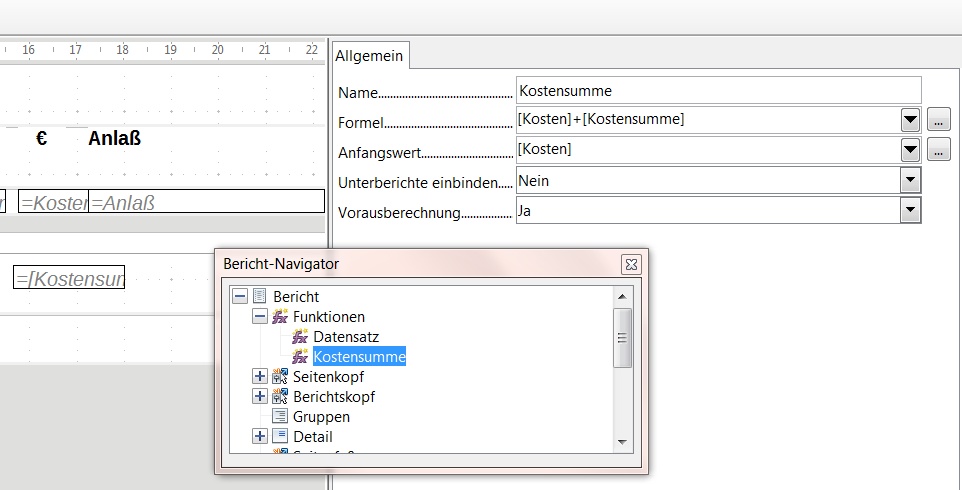Click the Seitenkopf section icon
962x490 pixels.
click(x=280, y=377)
